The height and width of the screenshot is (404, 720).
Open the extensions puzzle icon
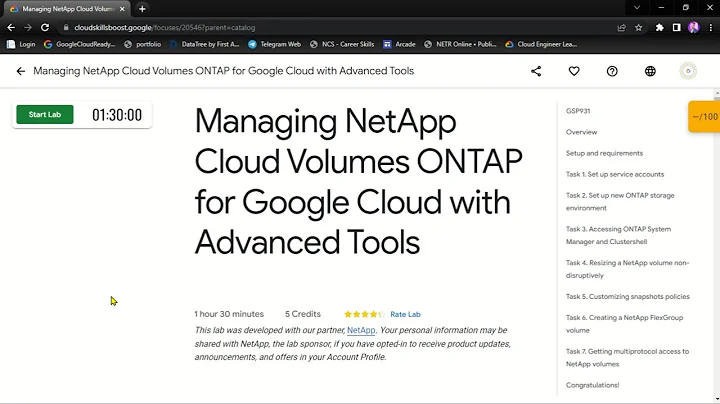[660, 28]
